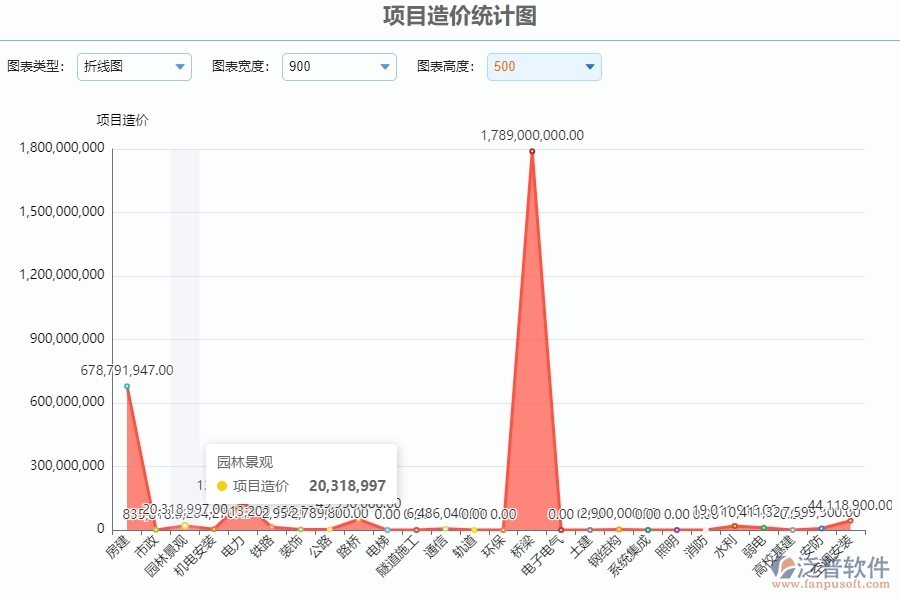Image resolution: width=900 pixels, height=600 pixels.
Task: Click the 电梯 axis label
Action: pos(376,546)
